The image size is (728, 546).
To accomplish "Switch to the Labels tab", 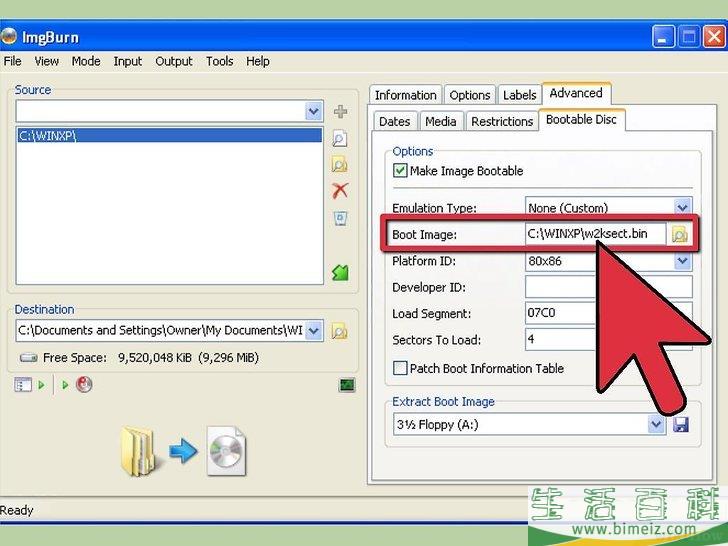I will tap(519, 95).
